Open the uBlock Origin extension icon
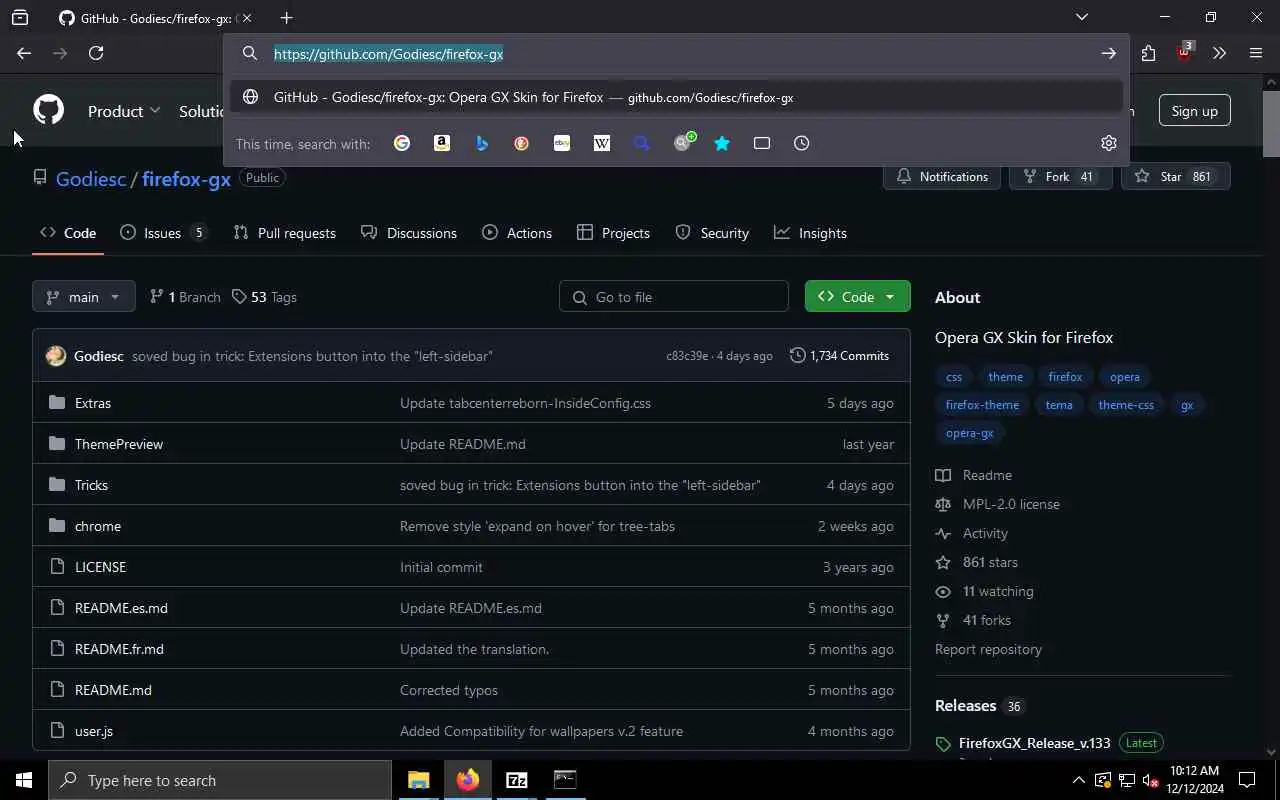Viewport: 1280px width, 800px height. click(1184, 53)
